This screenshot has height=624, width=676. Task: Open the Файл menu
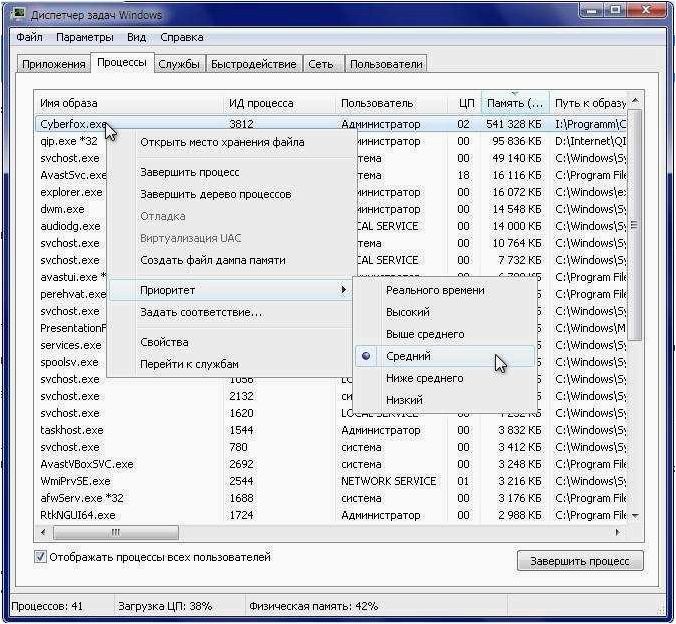click(x=29, y=37)
